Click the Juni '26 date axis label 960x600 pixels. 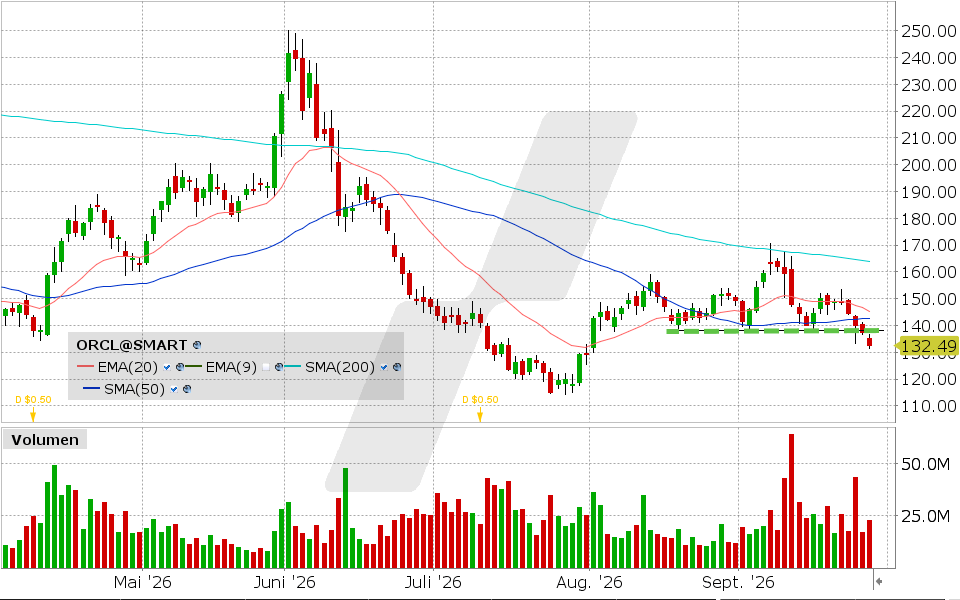pyautogui.click(x=285, y=582)
